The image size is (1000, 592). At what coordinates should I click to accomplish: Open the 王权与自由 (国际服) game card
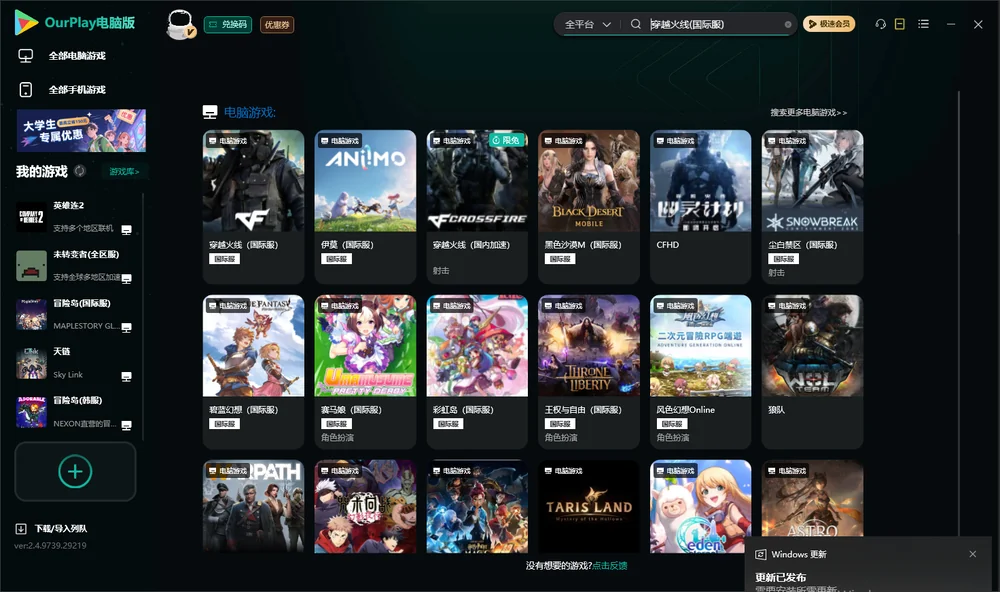589,371
